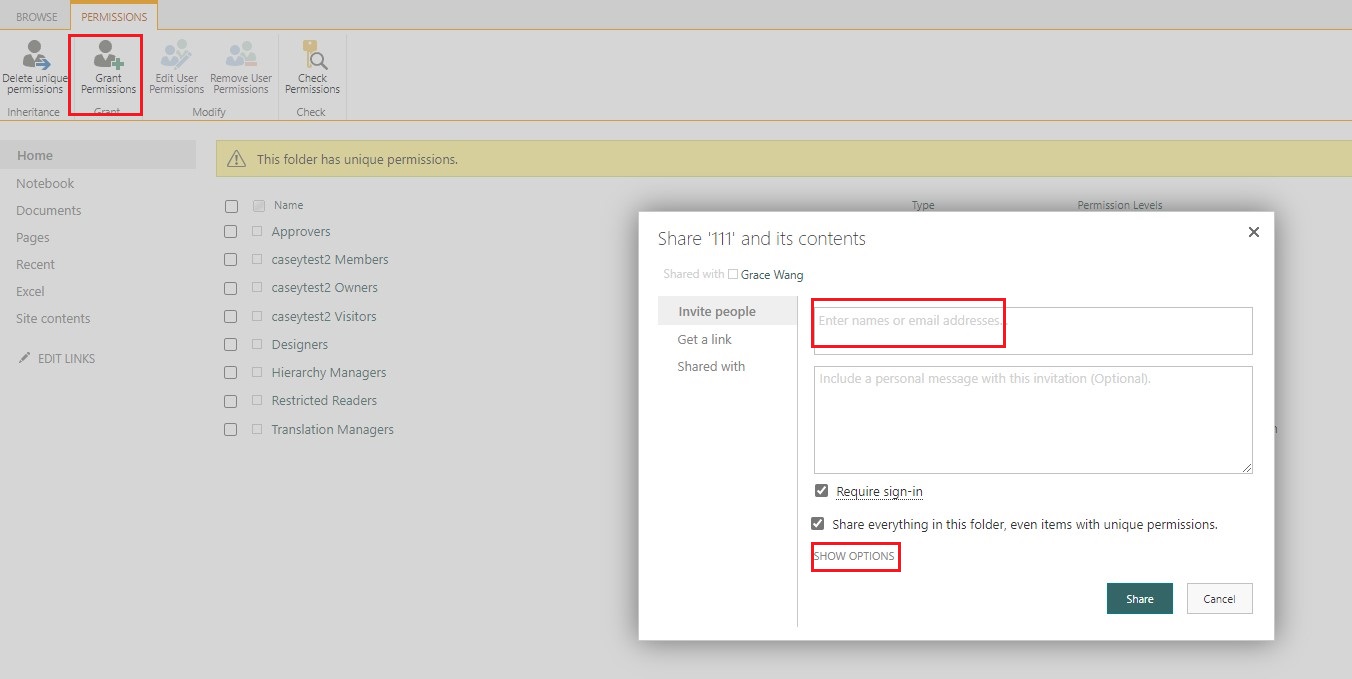Click the Name column header
The height and width of the screenshot is (679, 1352).
[288, 205]
